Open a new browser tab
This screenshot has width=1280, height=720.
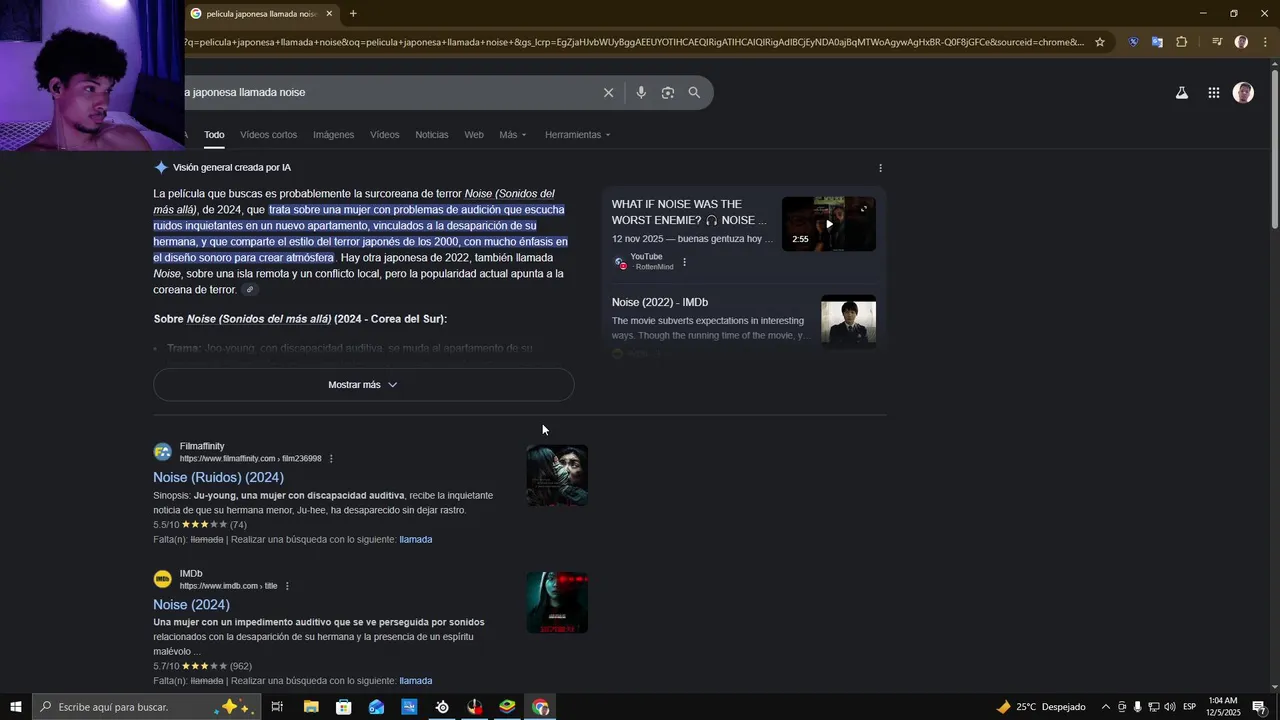pyautogui.click(x=353, y=14)
